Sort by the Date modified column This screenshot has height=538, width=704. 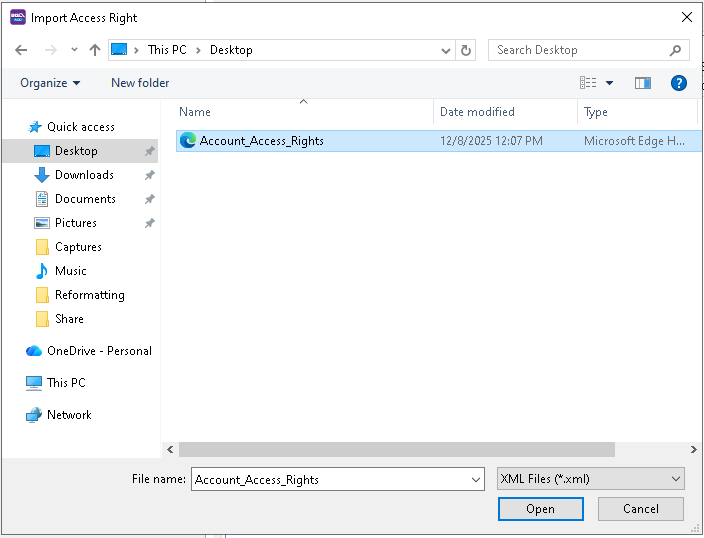477,112
